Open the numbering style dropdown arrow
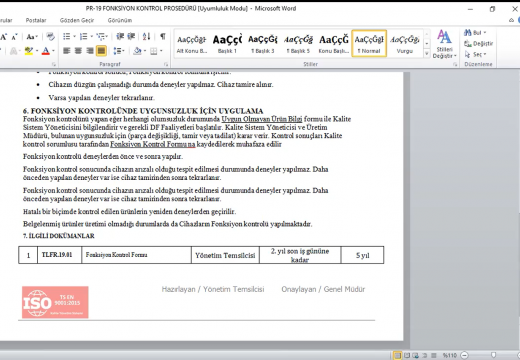This screenshot has height=360, width=520. (91, 36)
